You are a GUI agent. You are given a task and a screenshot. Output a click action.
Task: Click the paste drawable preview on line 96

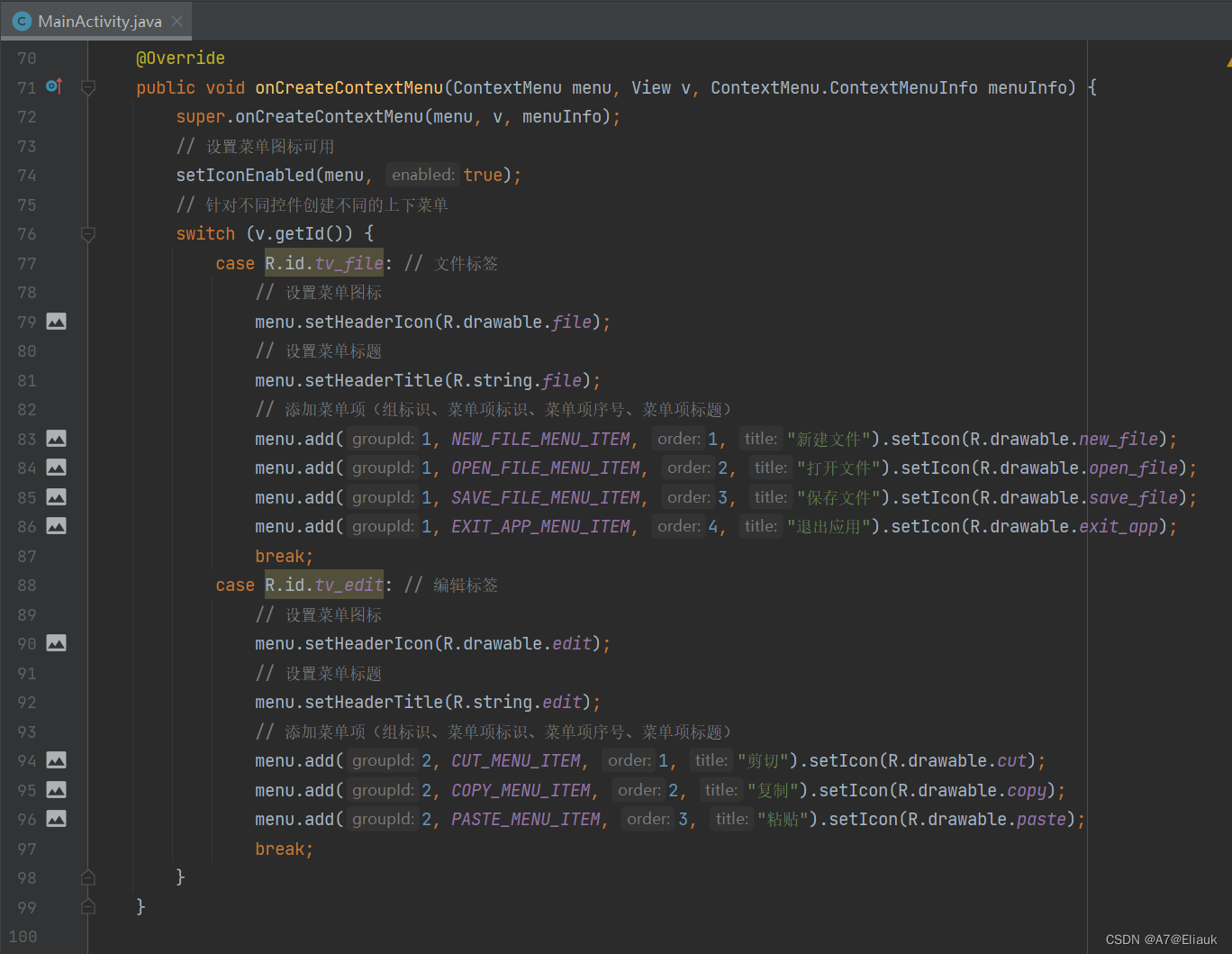[56, 819]
